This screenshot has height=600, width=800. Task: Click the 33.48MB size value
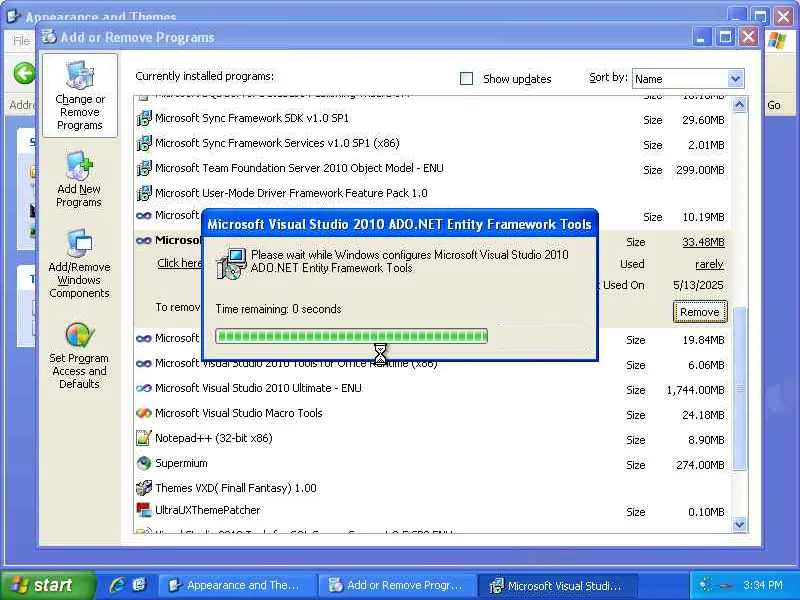pos(703,242)
